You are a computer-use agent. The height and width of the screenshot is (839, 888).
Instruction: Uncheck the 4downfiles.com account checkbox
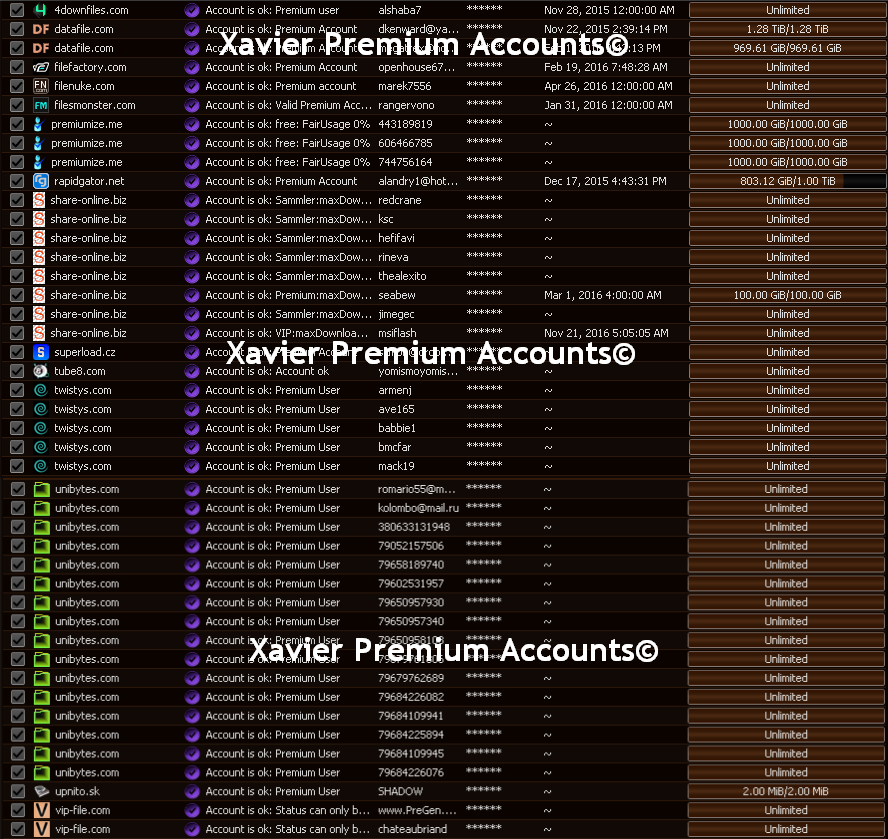tap(17, 10)
